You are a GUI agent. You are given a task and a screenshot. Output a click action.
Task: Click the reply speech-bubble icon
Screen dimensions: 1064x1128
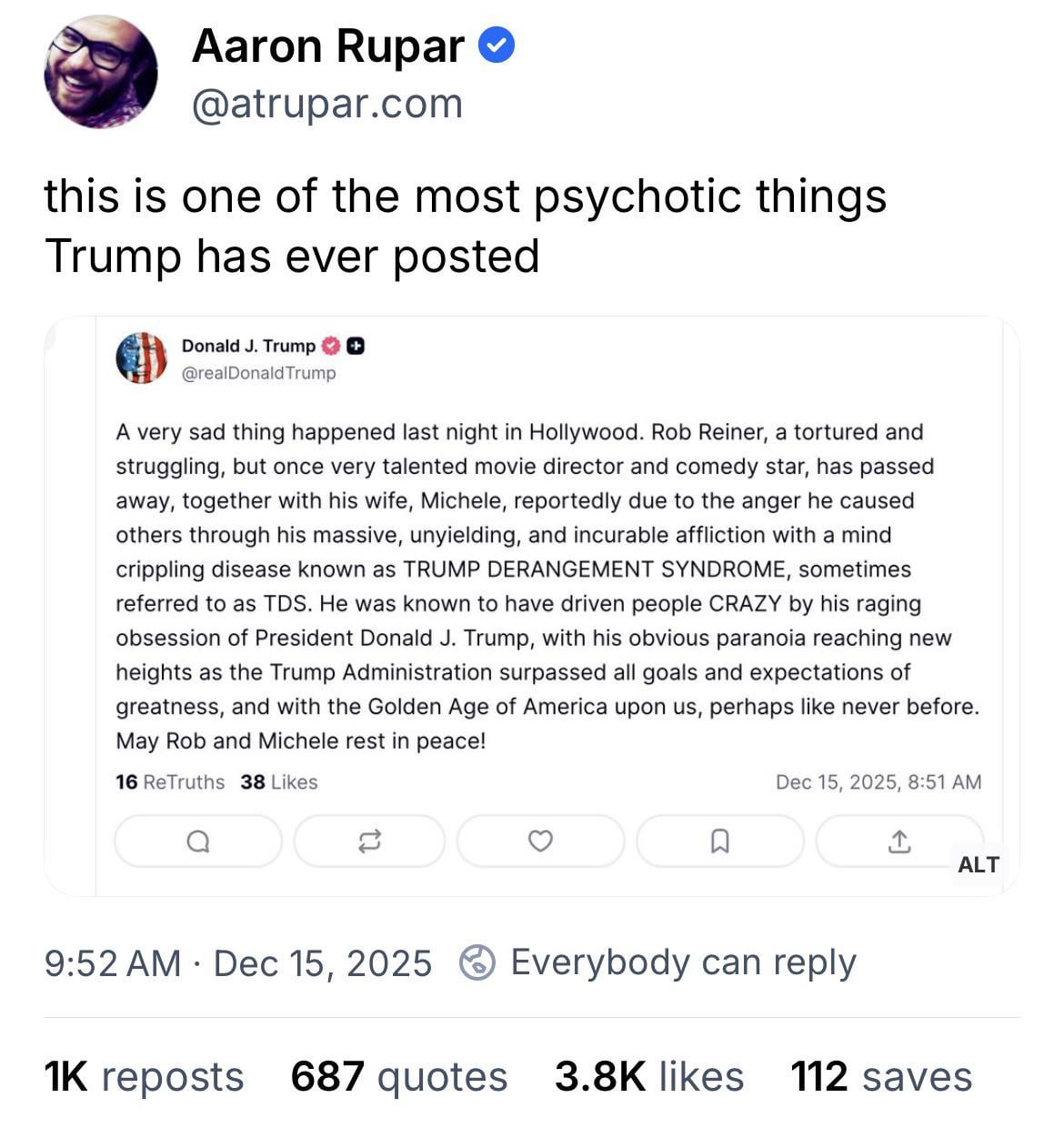(197, 841)
